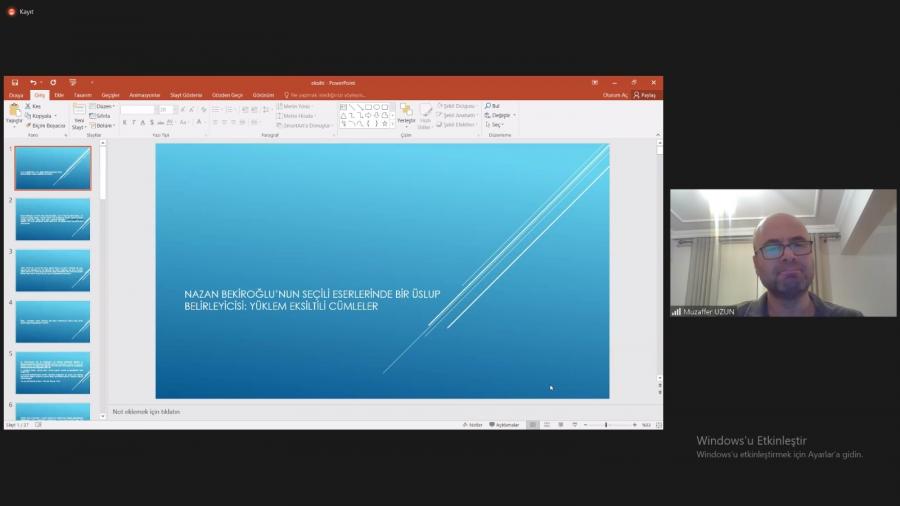This screenshot has height=506, width=900.
Task: Expand the Değiştir (Replace) dropdown
Action: pyautogui.click(x=500, y=115)
